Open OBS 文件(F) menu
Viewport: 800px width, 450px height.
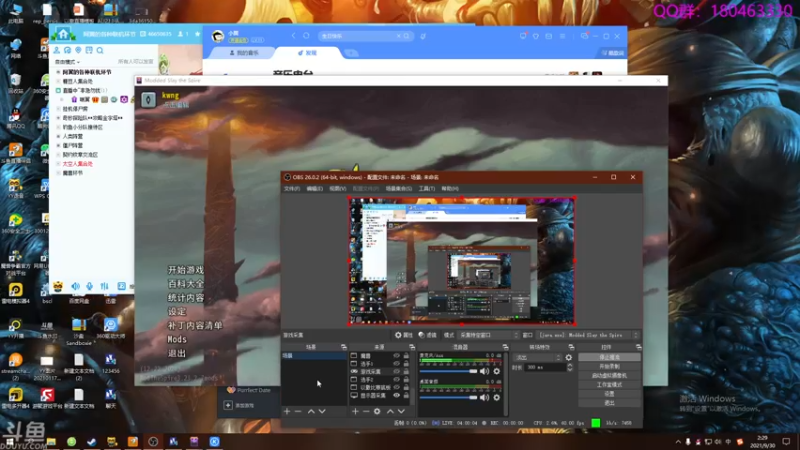[292, 189]
